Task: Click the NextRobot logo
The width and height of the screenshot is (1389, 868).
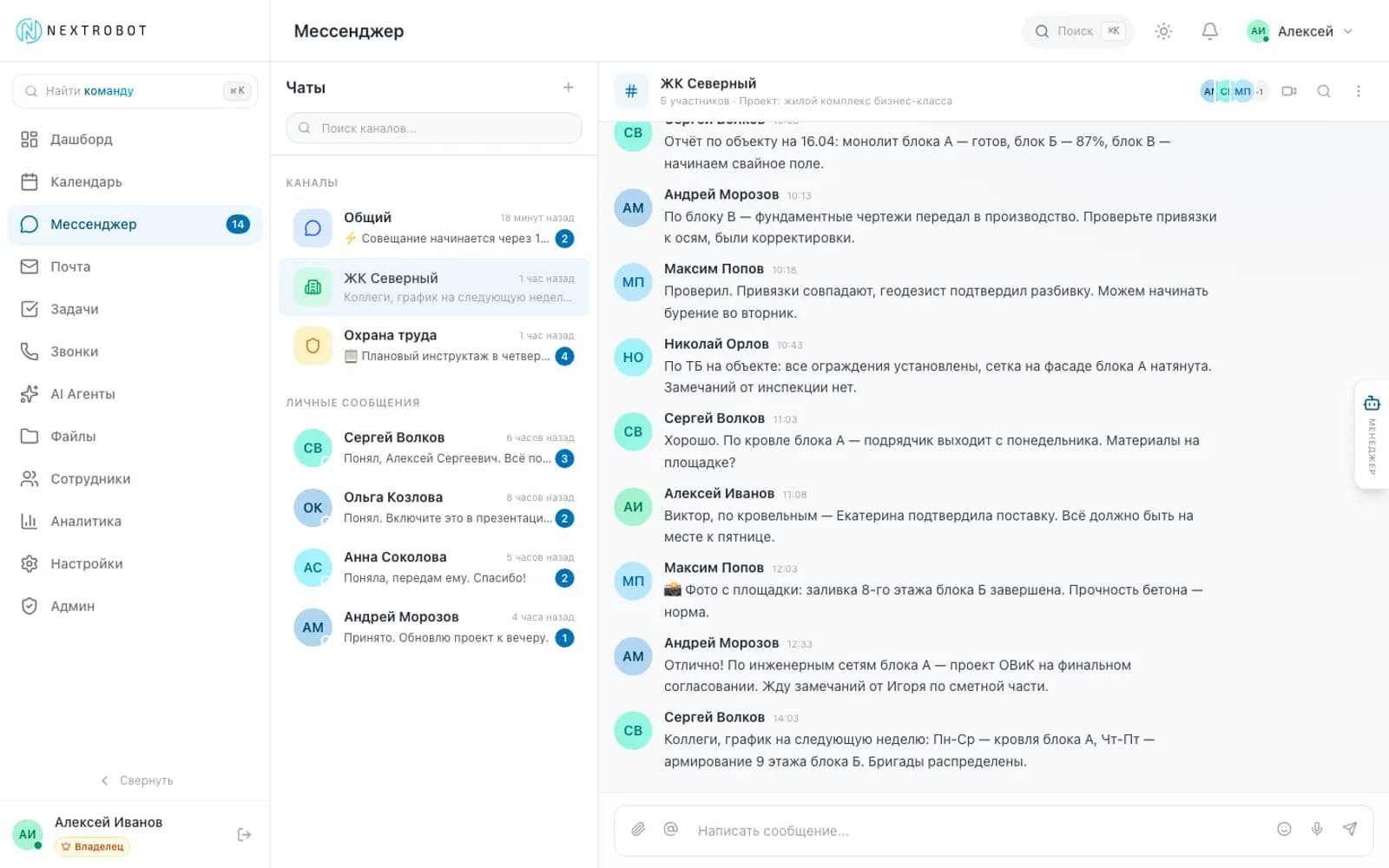Action: tap(82, 31)
